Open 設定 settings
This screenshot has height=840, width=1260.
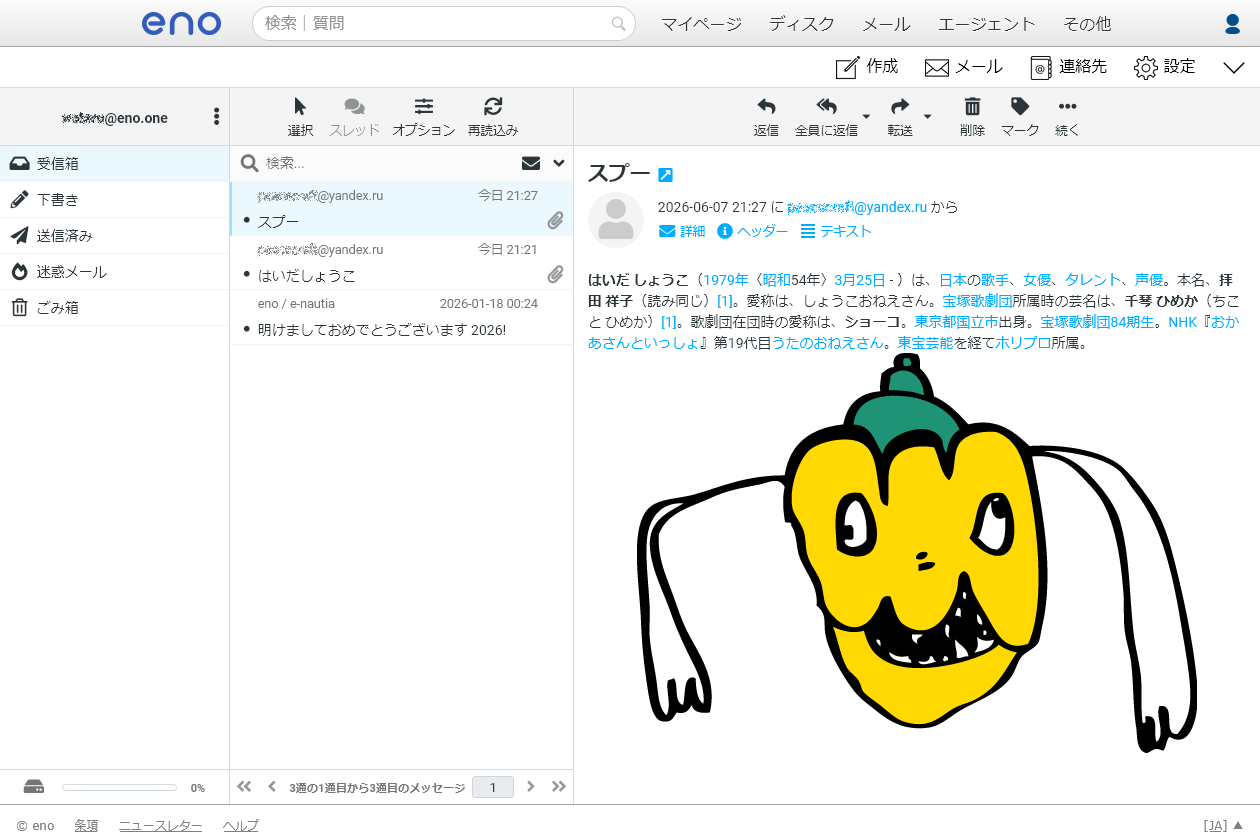tap(1164, 67)
